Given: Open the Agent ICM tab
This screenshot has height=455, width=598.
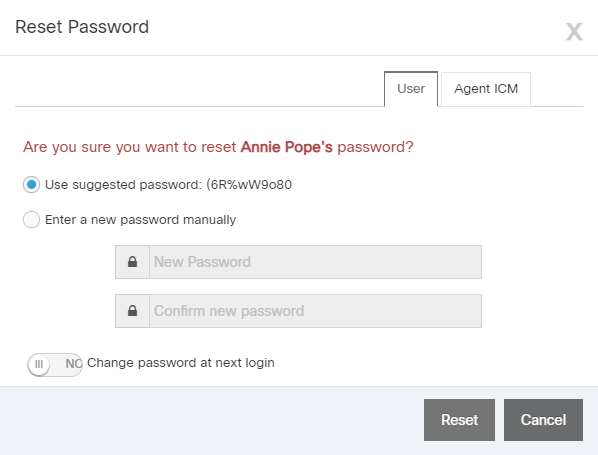Looking at the screenshot, I should [x=486, y=89].
